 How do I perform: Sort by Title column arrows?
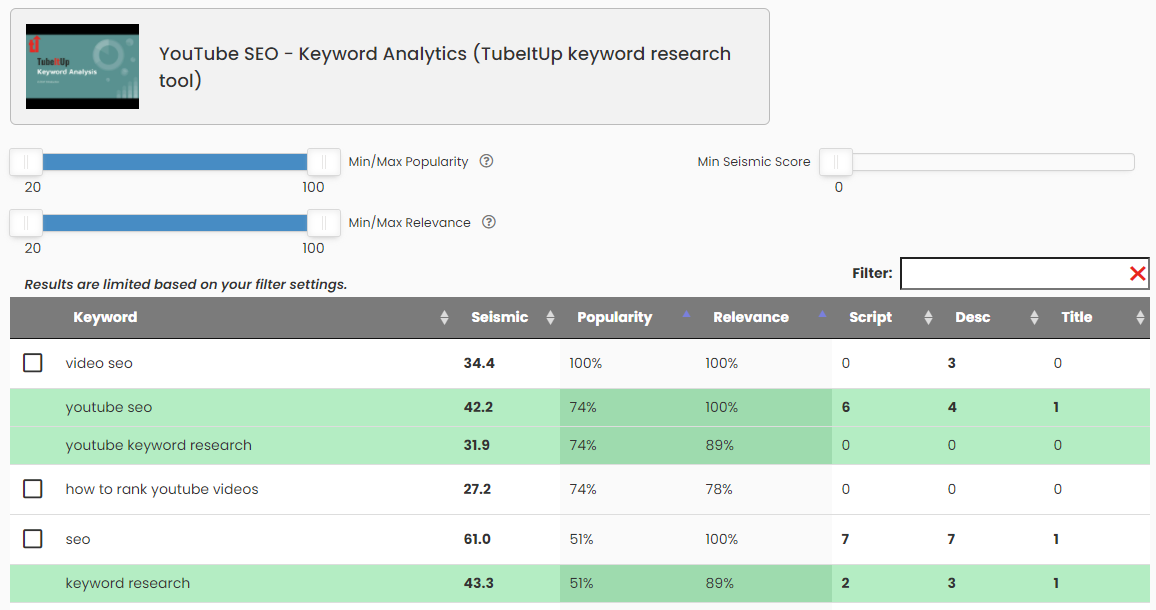[x=1140, y=317]
